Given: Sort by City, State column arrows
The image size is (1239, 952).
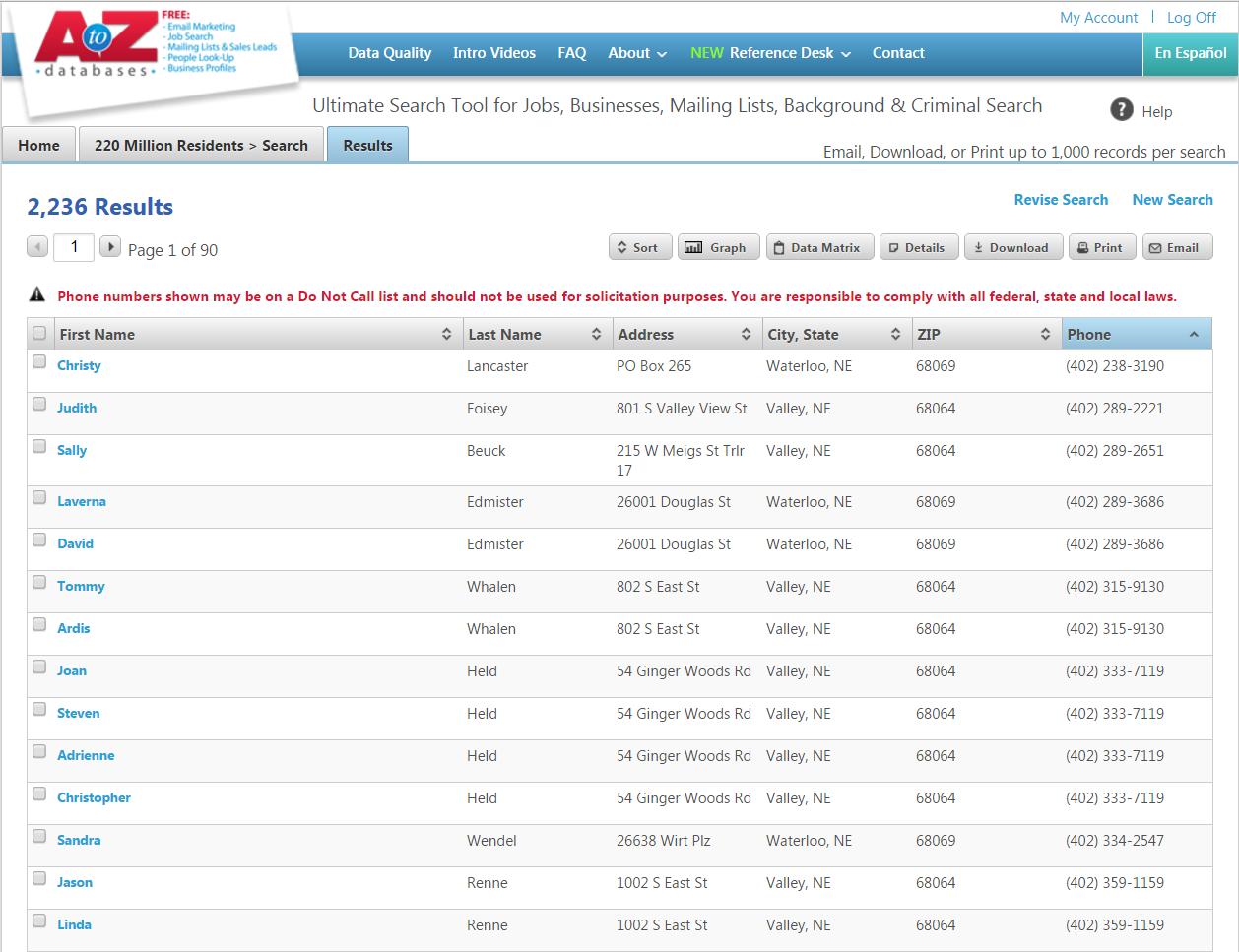Looking at the screenshot, I should point(895,334).
